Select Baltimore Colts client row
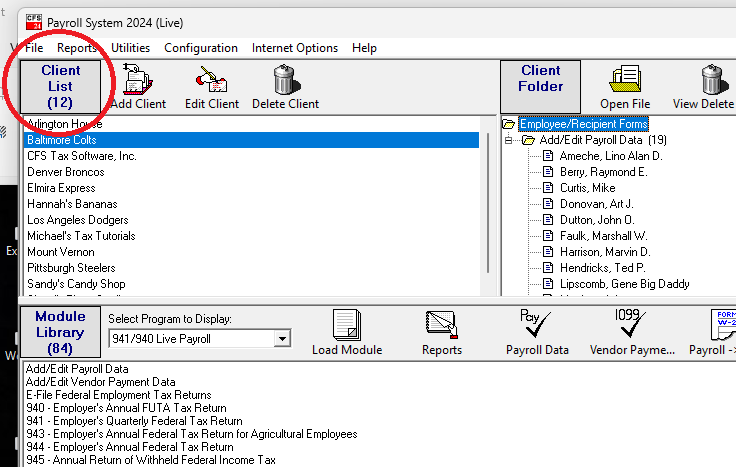This screenshot has width=736, height=467. tap(251, 140)
